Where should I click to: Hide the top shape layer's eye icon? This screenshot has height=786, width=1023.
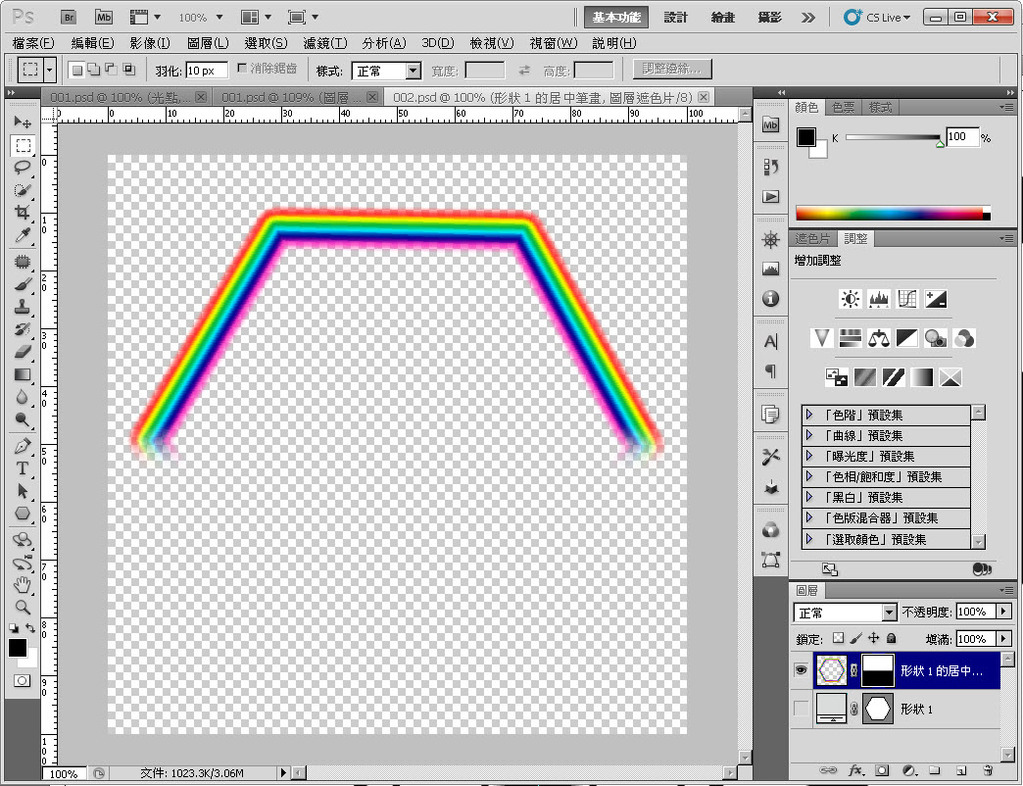[x=800, y=671]
